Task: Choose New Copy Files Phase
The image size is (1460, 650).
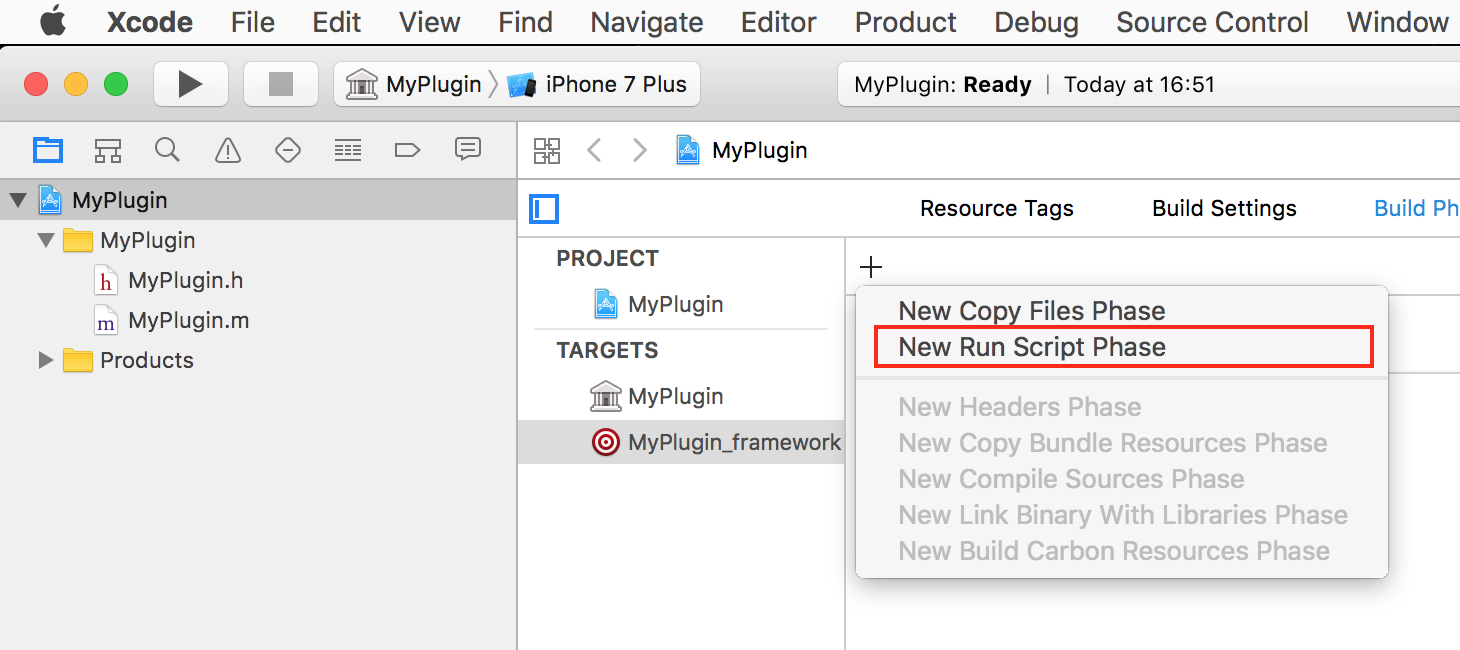Action: pos(1031,311)
